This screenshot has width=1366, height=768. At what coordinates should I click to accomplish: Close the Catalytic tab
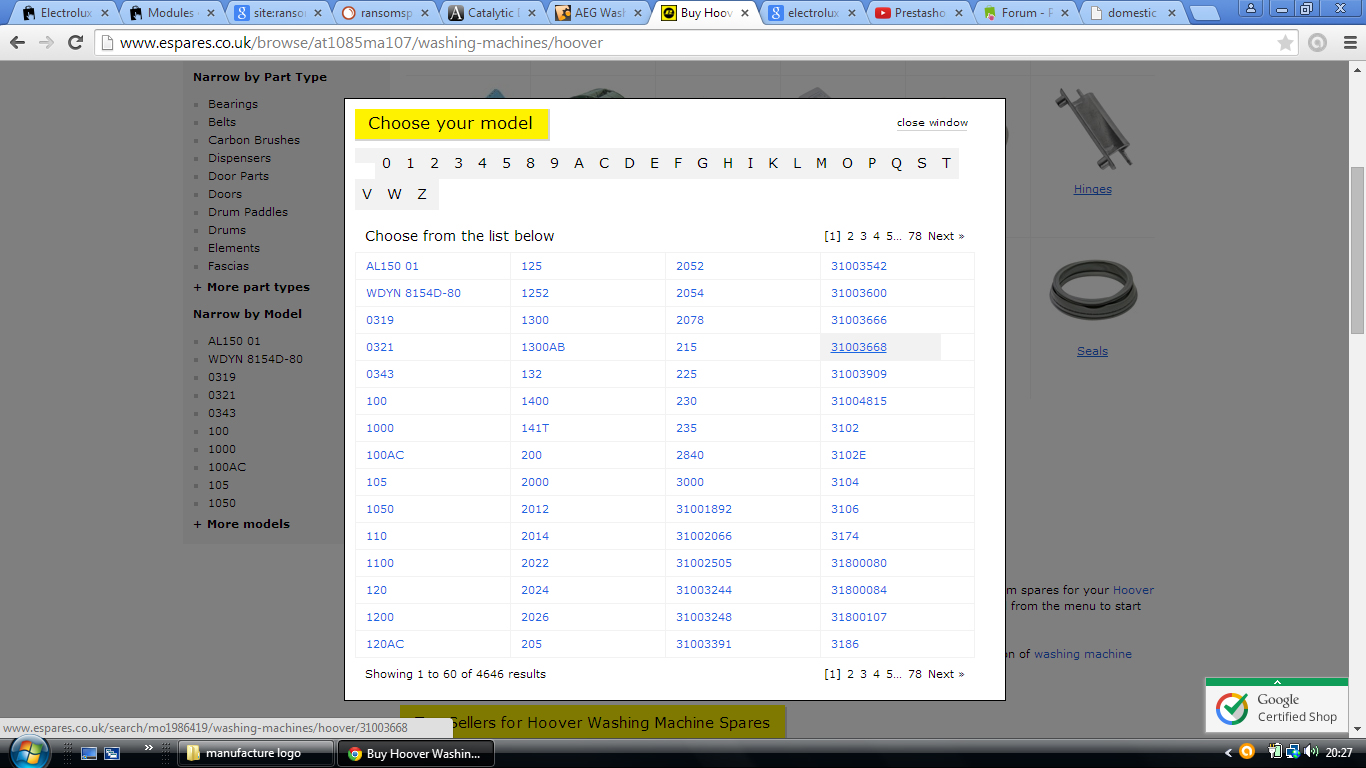pos(530,14)
